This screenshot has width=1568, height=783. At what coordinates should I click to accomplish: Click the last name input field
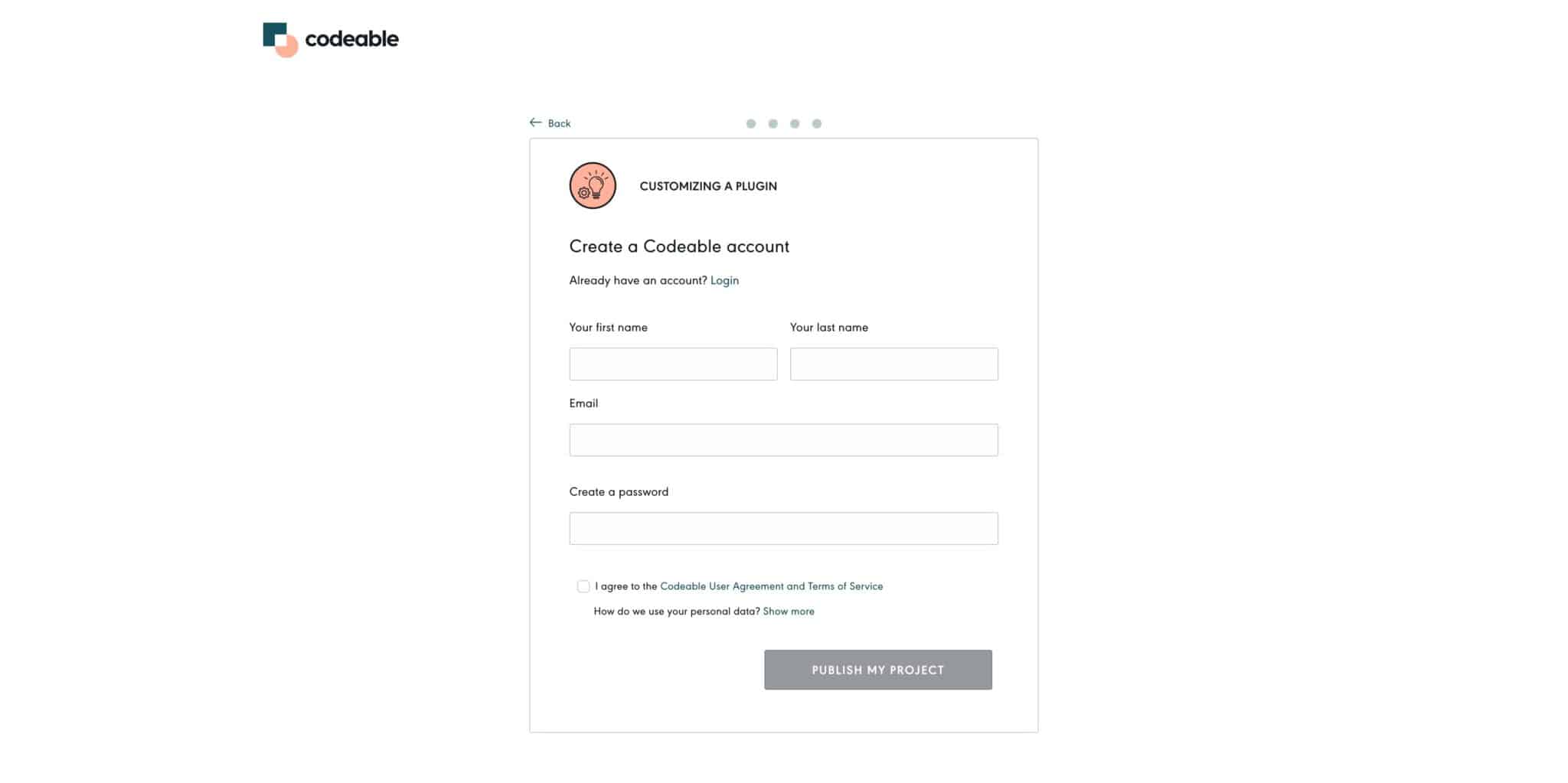tap(893, 364)
